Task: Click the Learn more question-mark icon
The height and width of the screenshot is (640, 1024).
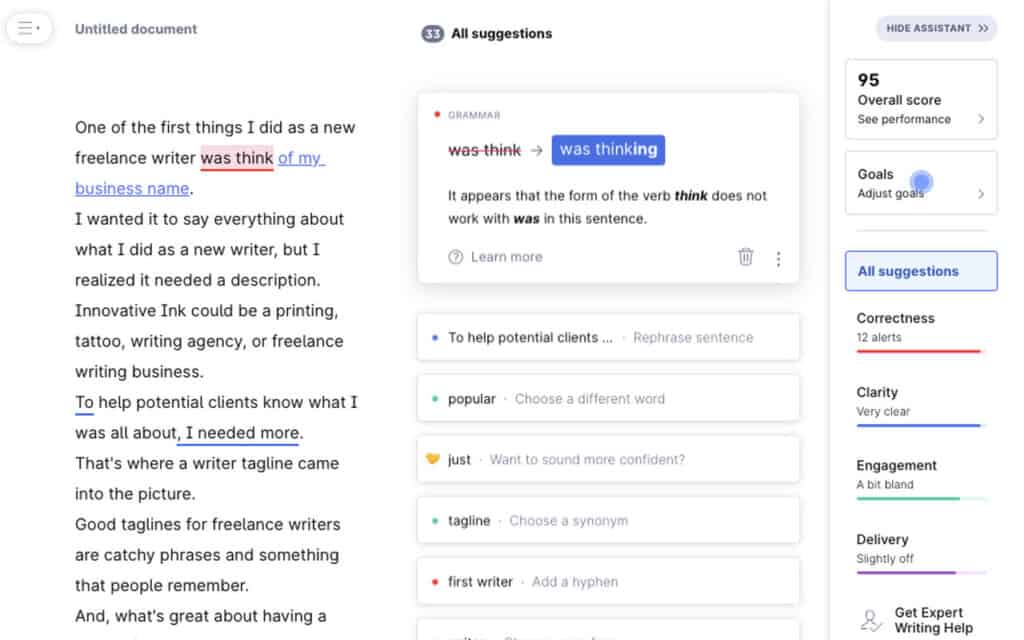Action: (x=455, y=257)
